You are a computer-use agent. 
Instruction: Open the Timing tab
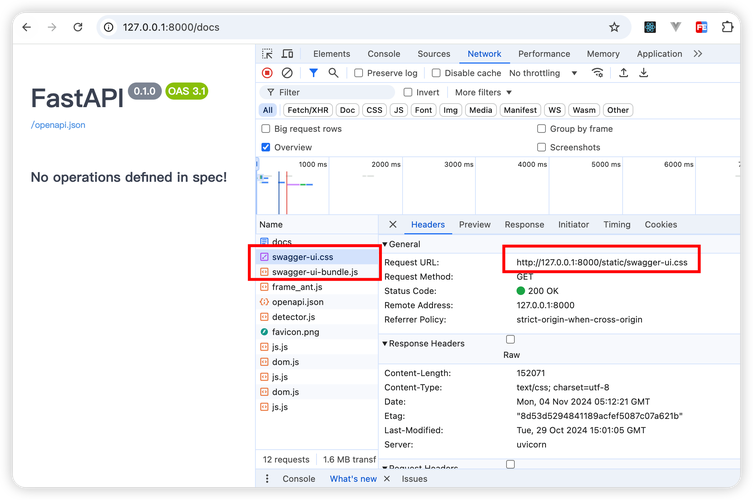(617, 224)
